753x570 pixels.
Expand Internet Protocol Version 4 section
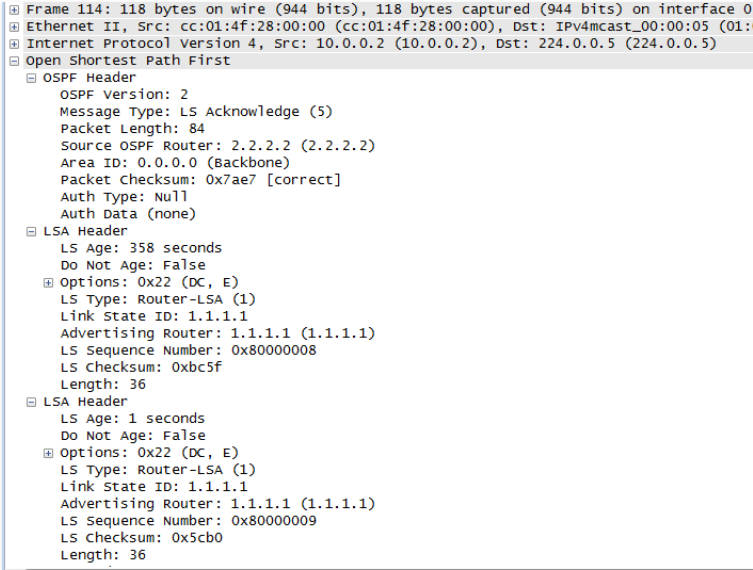click(14, 44)
